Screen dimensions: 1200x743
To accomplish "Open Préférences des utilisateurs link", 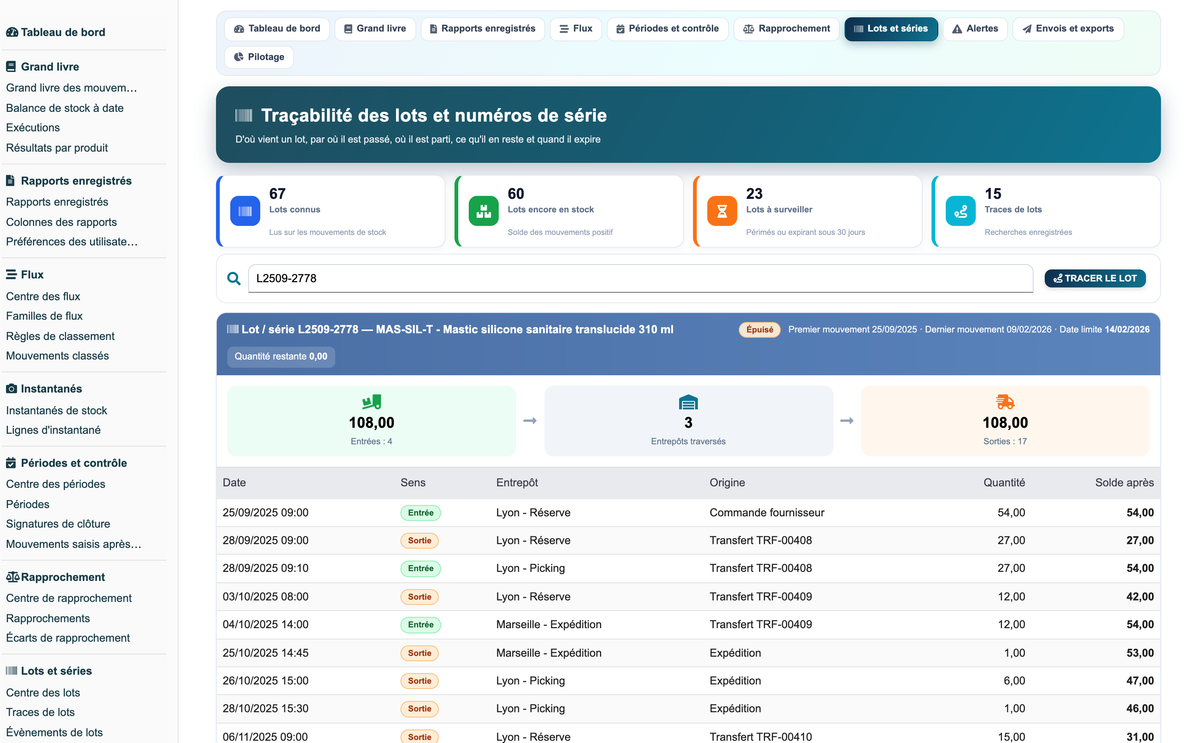I will tap(72, 242).
